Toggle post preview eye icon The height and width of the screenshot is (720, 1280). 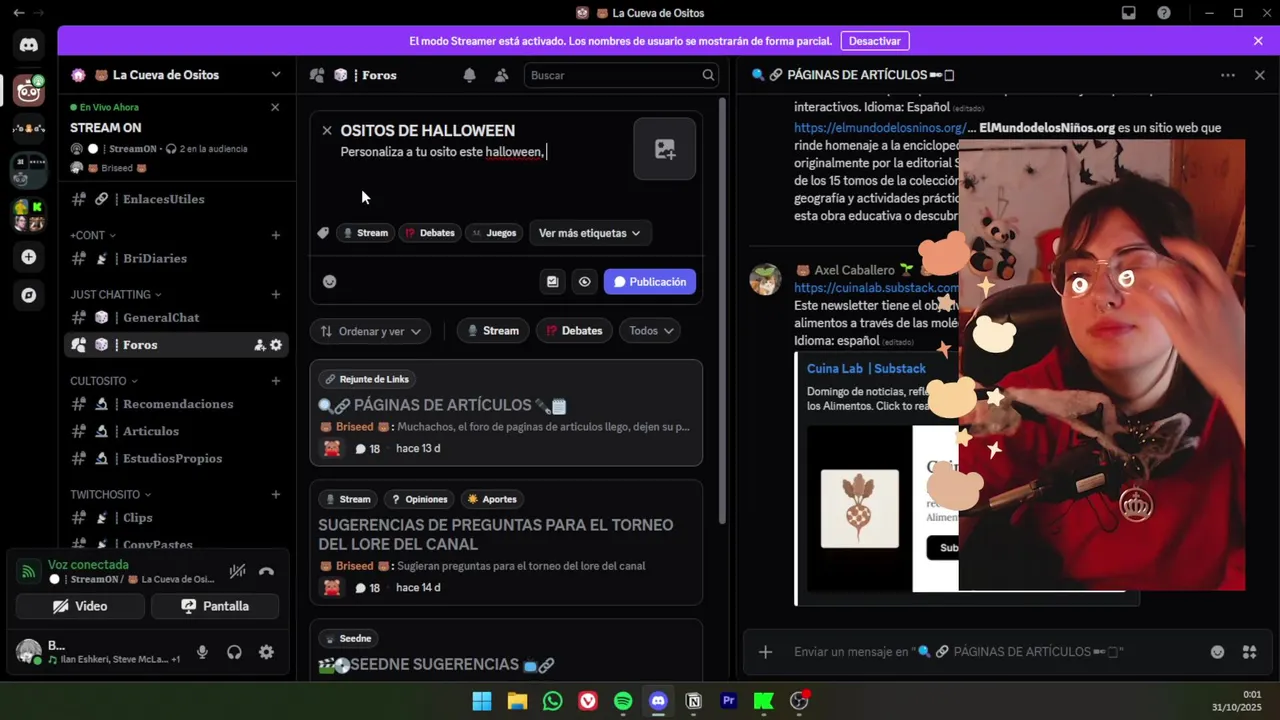[584, 282]
